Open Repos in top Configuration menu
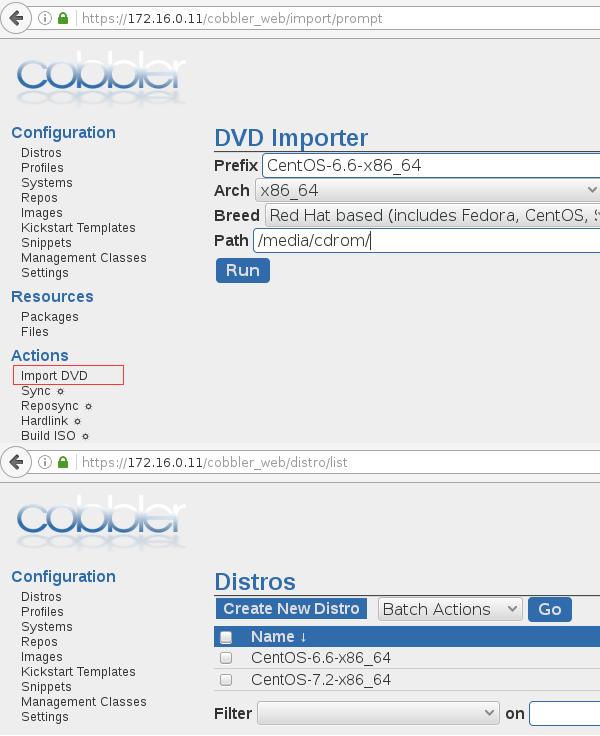600x736 pixels. click(x=39, y=198)
